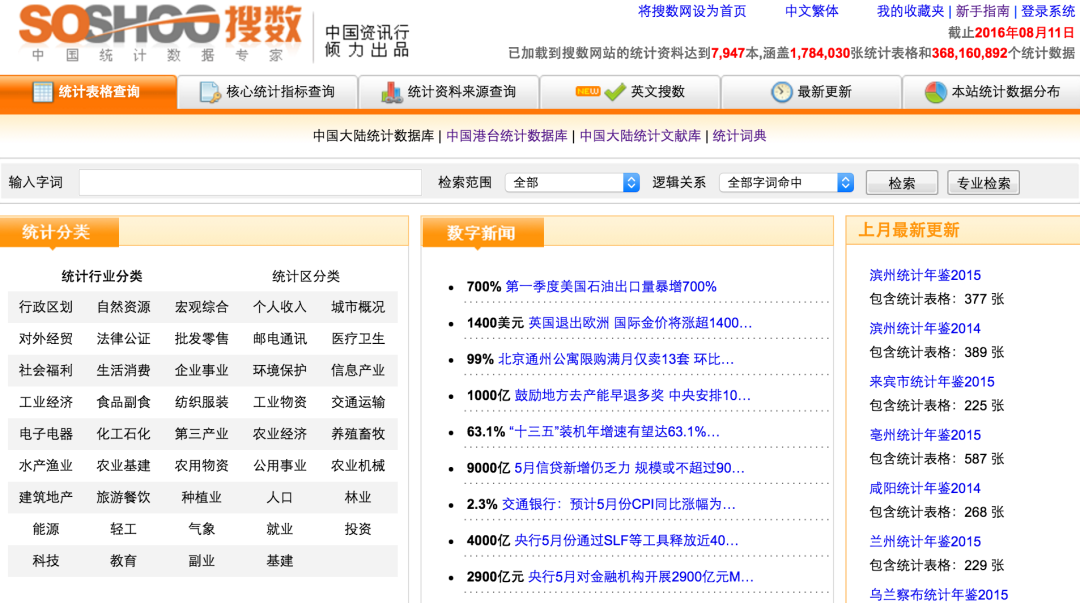Open the 旅游餐饮 category
The height and width of the screenshot is (603, 1080).
tap(123, 497)
